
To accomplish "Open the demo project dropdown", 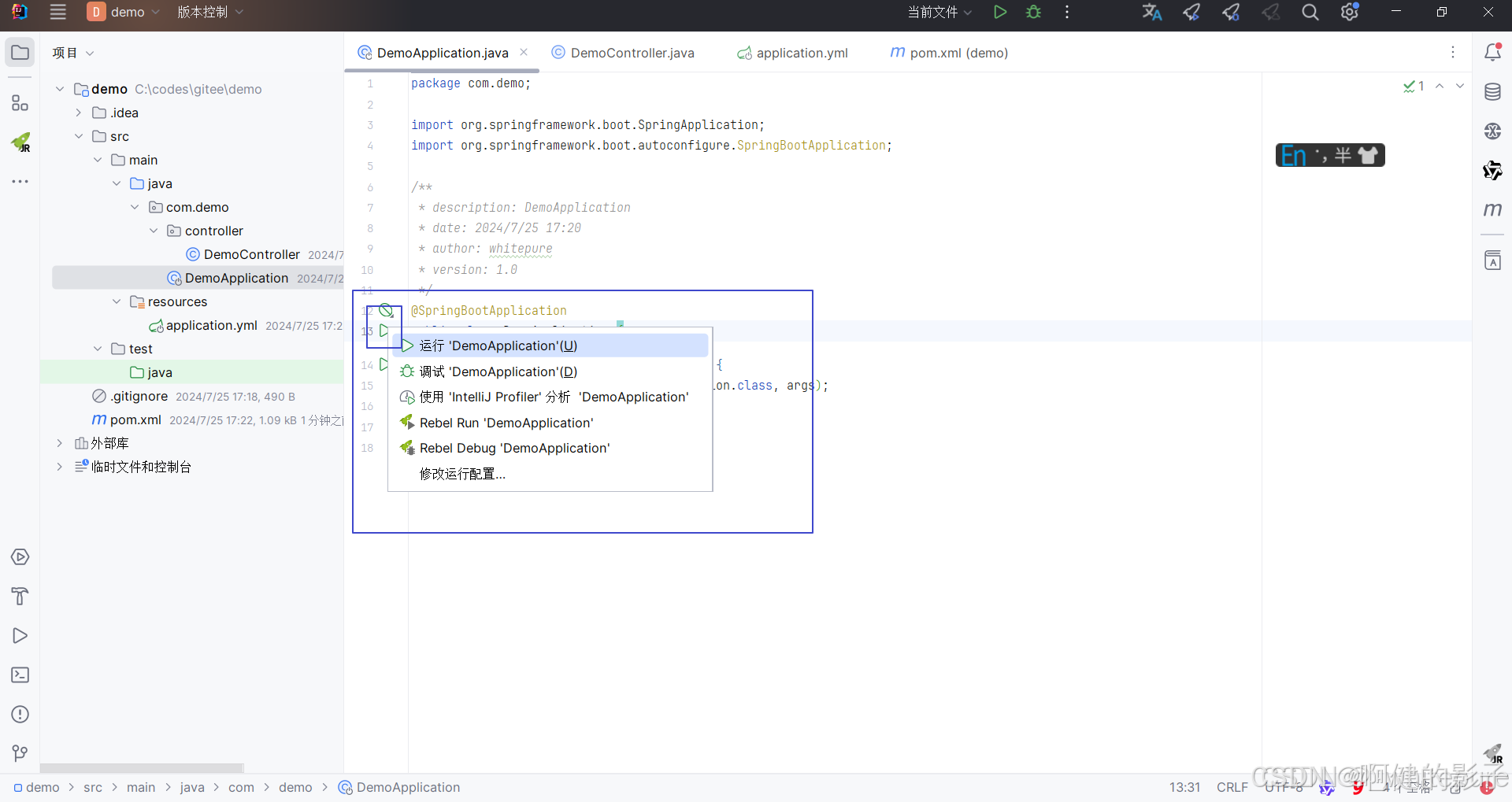I will point(124,12).
